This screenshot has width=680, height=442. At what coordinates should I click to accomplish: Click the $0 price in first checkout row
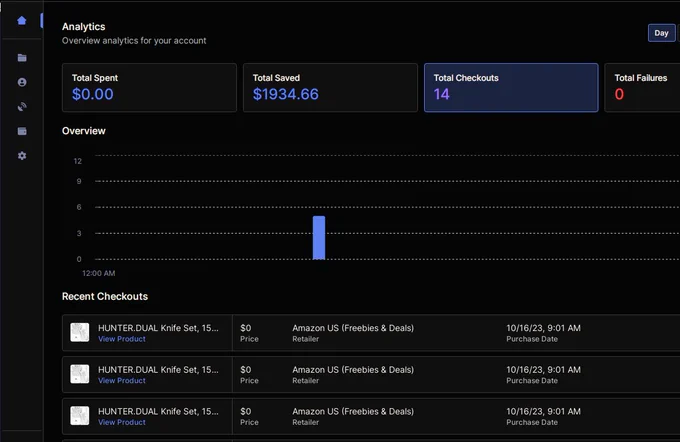click(246, 328)
